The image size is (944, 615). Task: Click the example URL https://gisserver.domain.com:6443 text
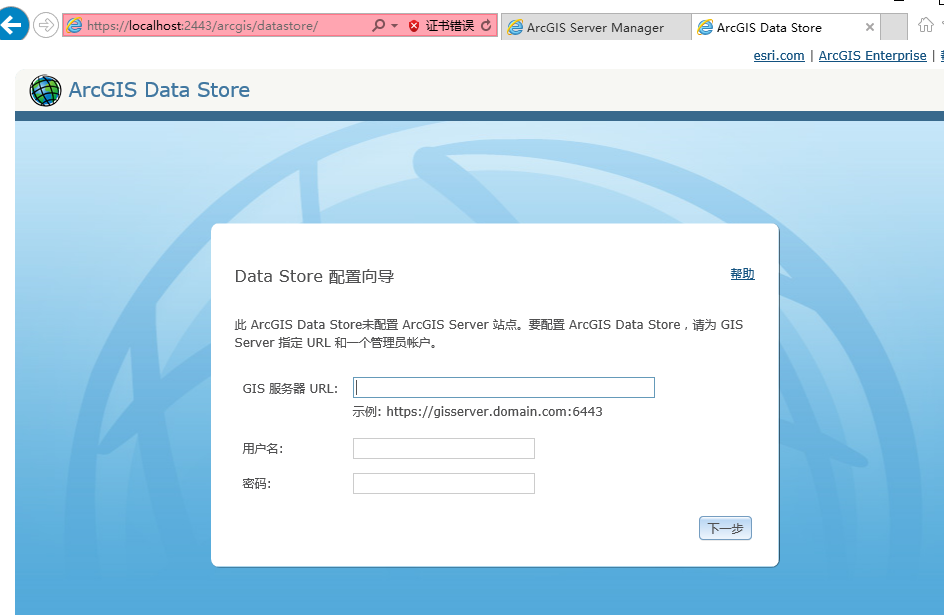click(x=494, y=412)
